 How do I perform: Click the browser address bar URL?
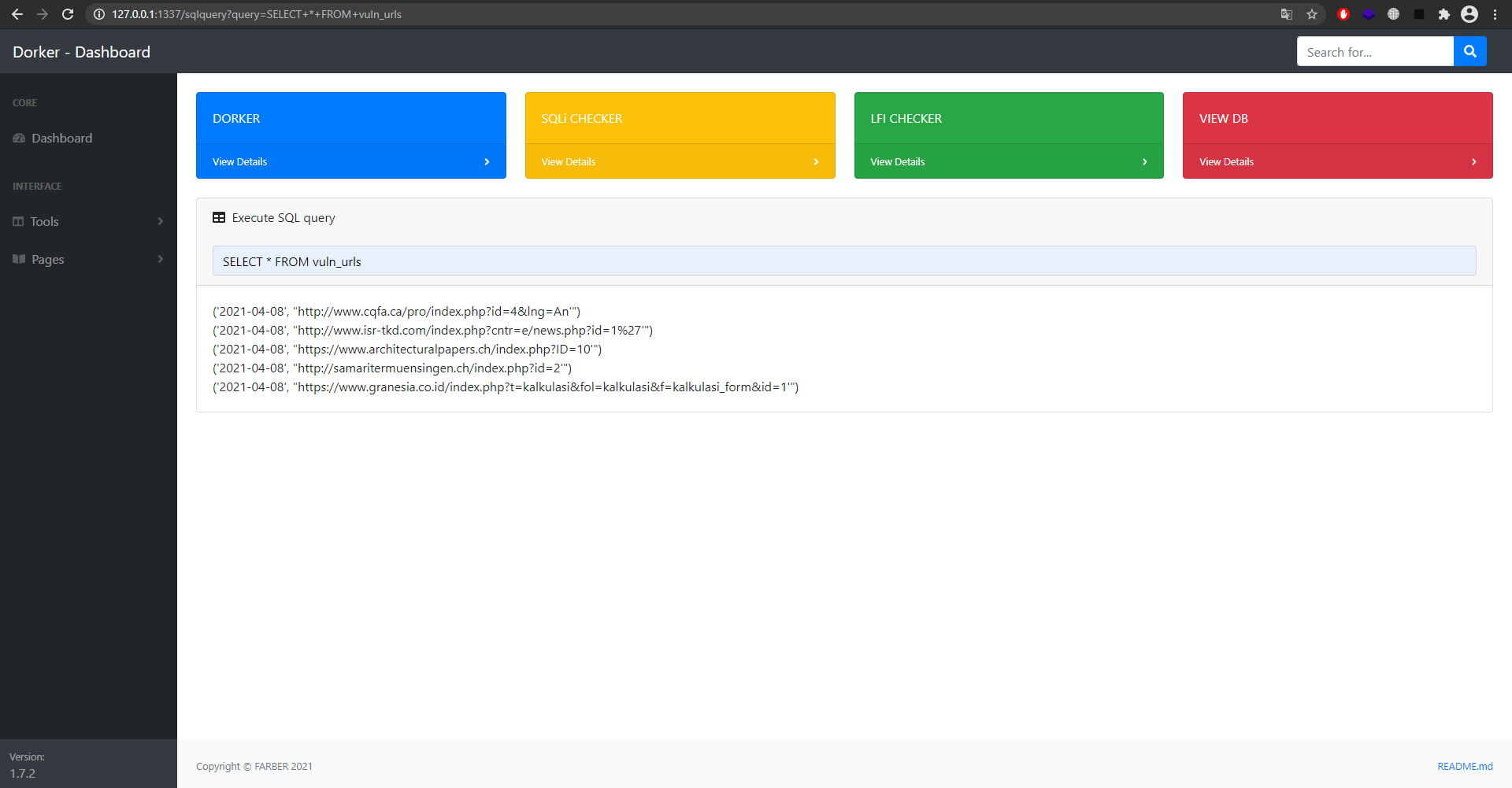tap(257, 14)
